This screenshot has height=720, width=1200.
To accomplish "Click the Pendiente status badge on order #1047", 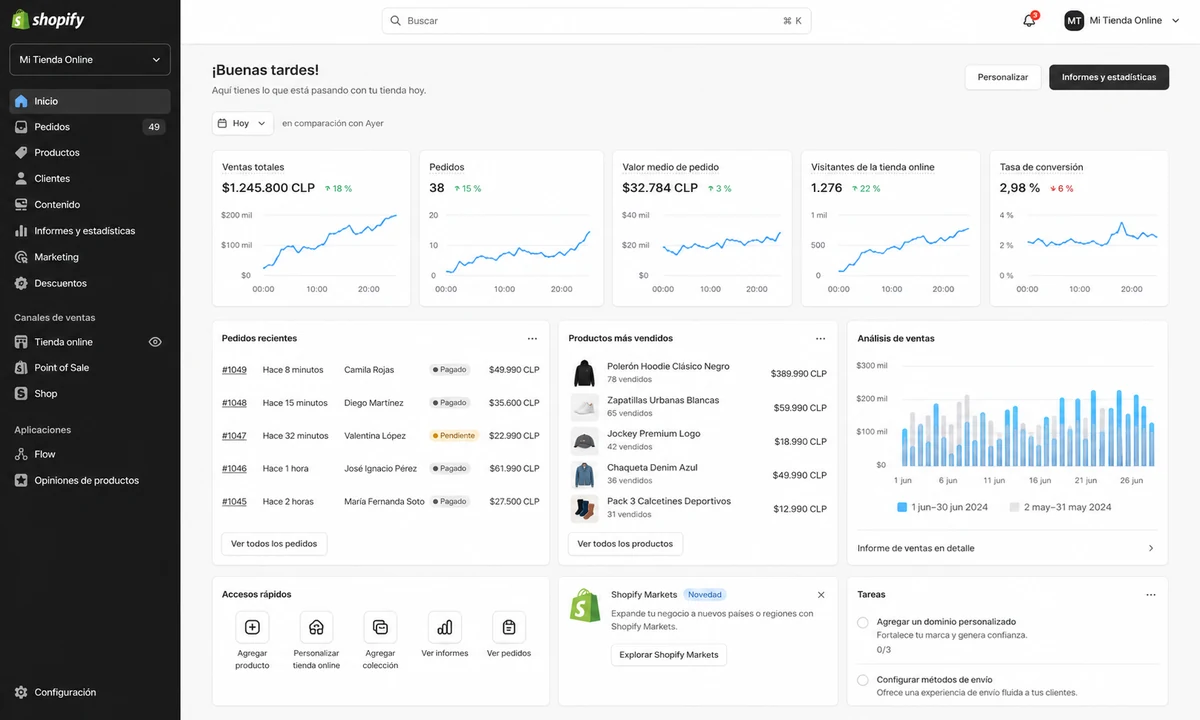I will [x=454, y=436].
